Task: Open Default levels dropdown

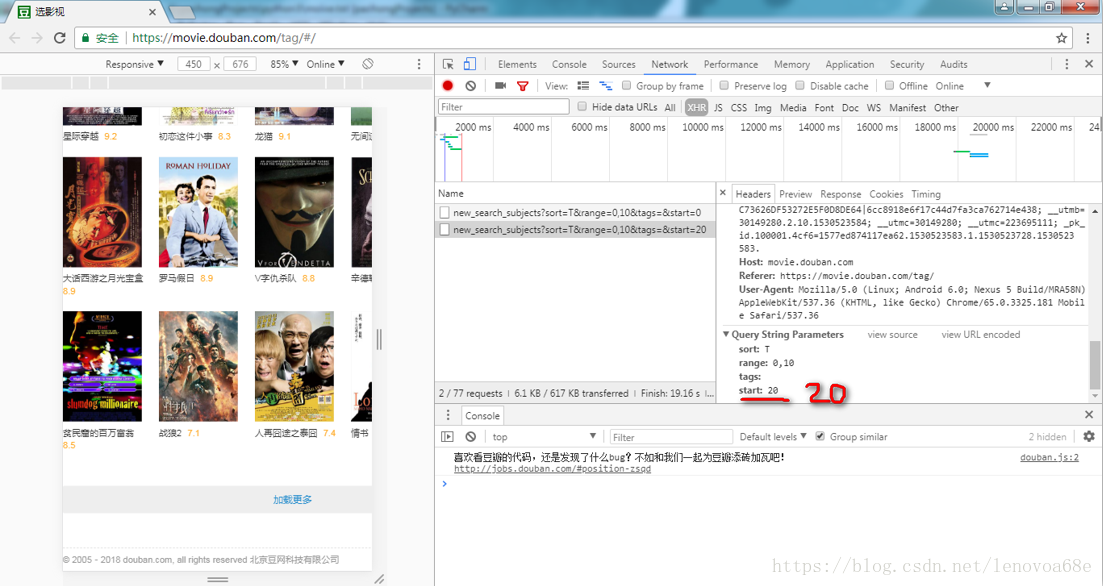Action: point(773,437)
